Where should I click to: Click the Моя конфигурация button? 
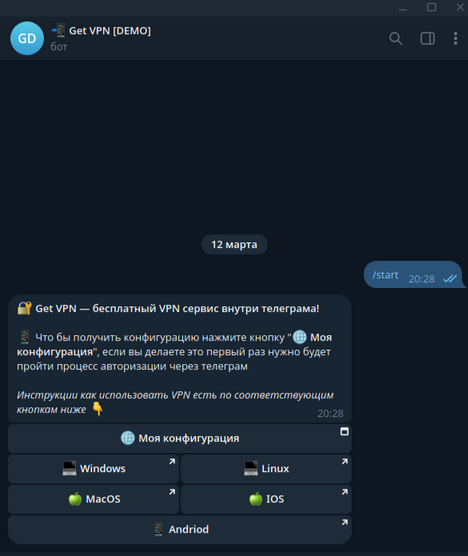pos(180,438)
